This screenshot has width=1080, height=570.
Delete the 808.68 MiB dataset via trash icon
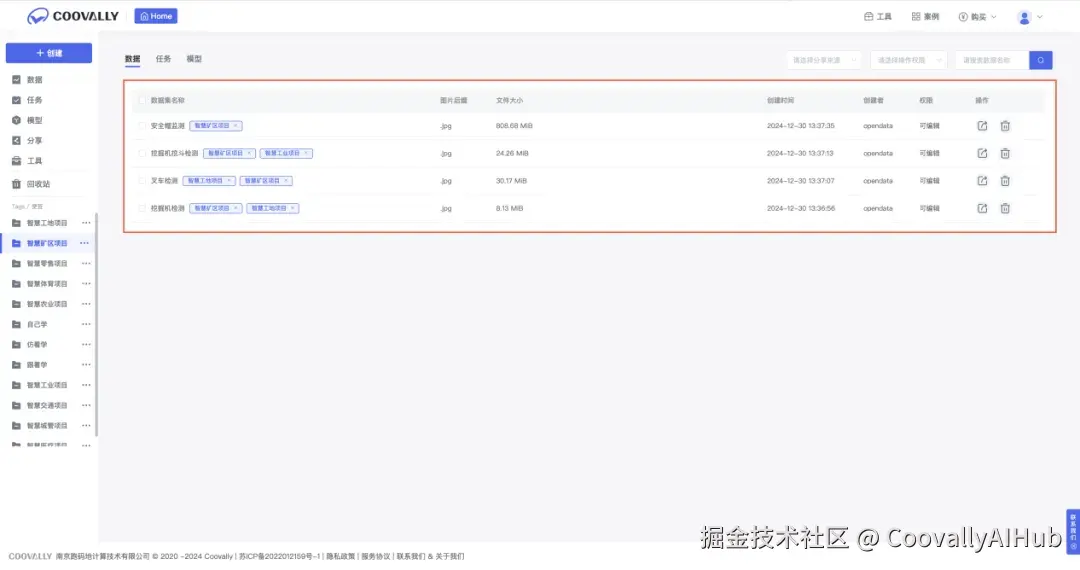click(x=1005, y=126)
